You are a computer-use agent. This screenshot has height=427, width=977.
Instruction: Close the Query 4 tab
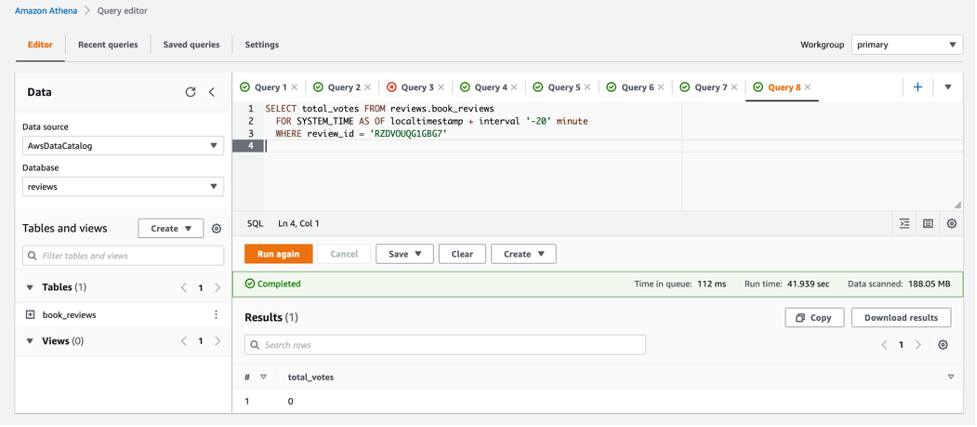point(514,87)
